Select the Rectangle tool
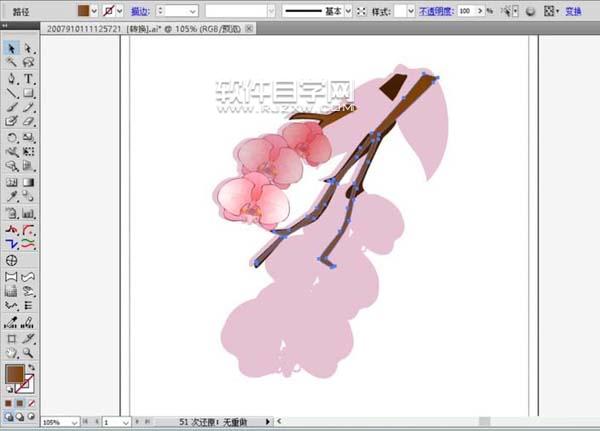The image size is (600, 431). [28, 93]
